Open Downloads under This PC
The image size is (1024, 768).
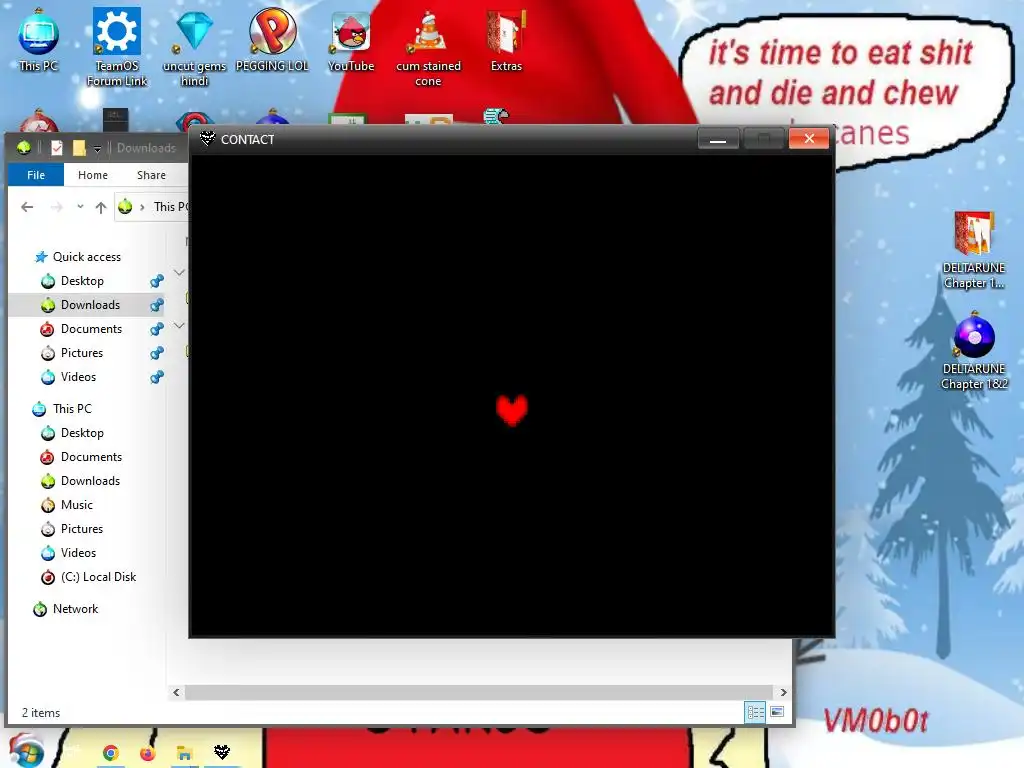90,481
